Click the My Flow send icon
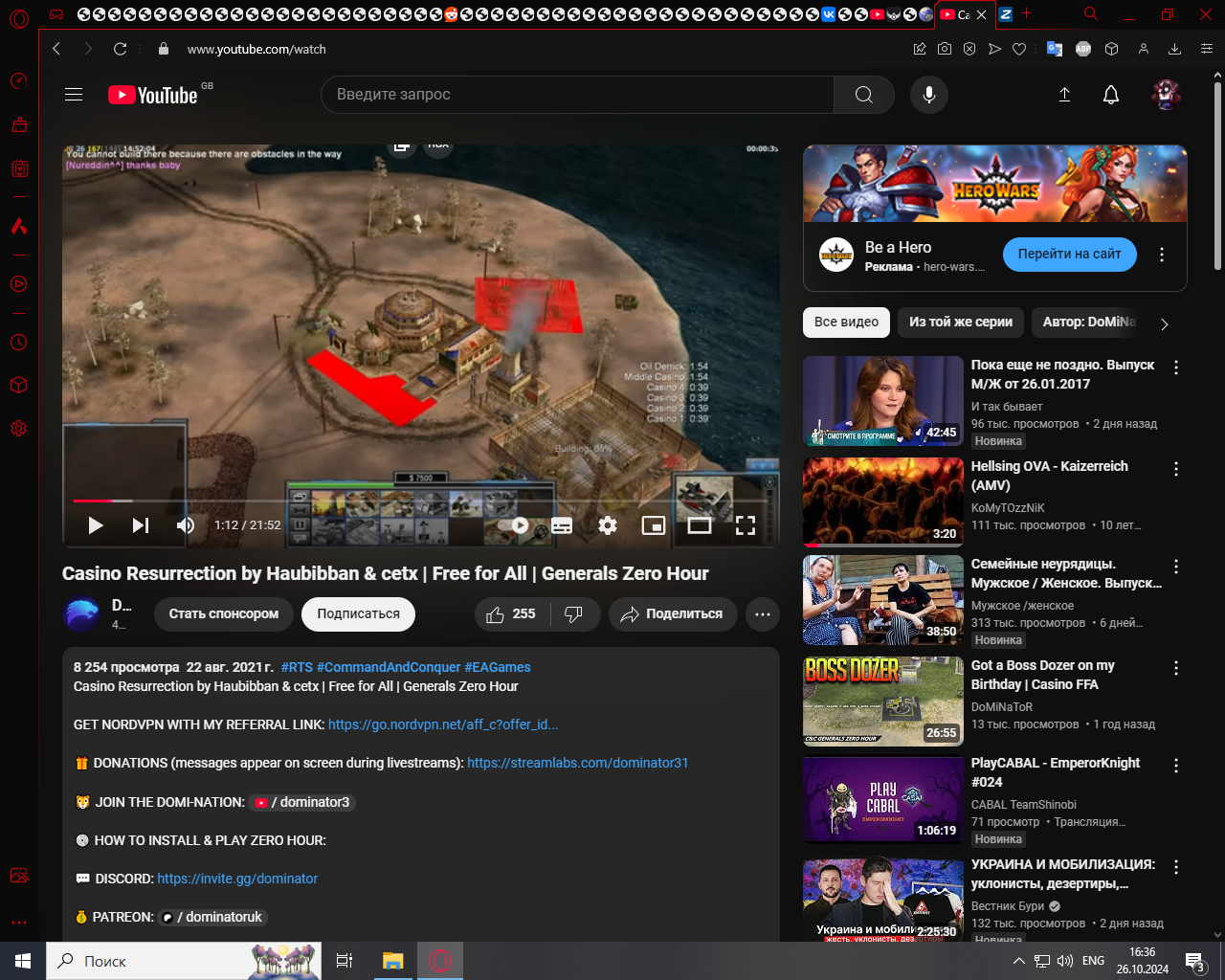This screenshot has height=980, width=1225. point(994,49)
